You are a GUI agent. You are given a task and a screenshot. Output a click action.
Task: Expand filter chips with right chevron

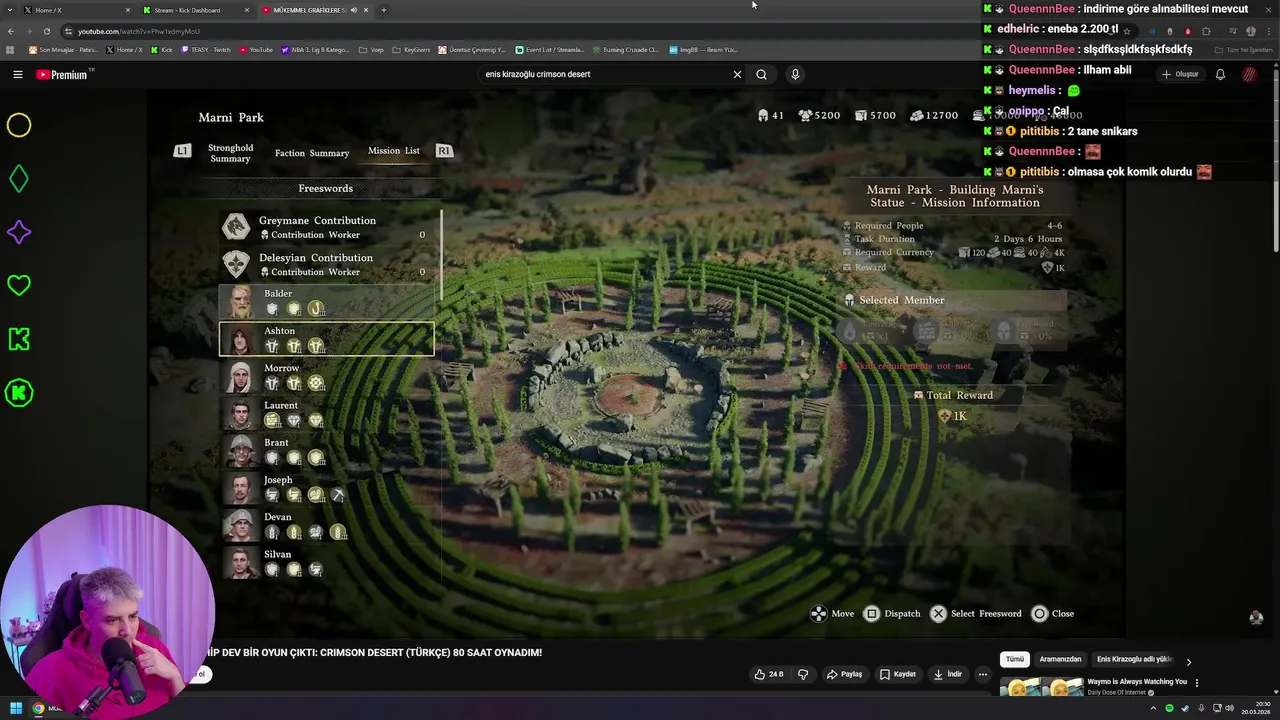pos(1188,661)
